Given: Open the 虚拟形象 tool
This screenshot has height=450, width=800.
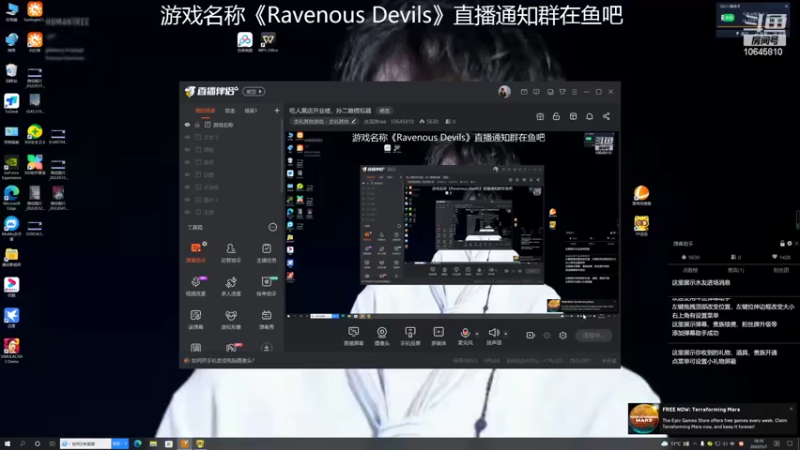Looking at the screenshot, I should click(x=231, y=319).
